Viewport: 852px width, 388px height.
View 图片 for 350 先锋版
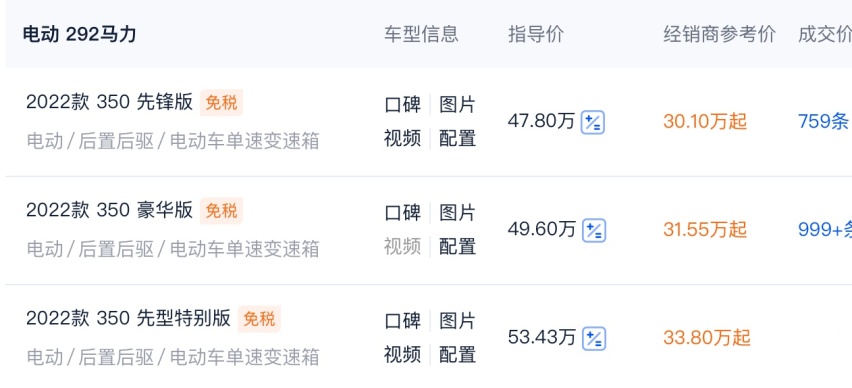[458, 105]
